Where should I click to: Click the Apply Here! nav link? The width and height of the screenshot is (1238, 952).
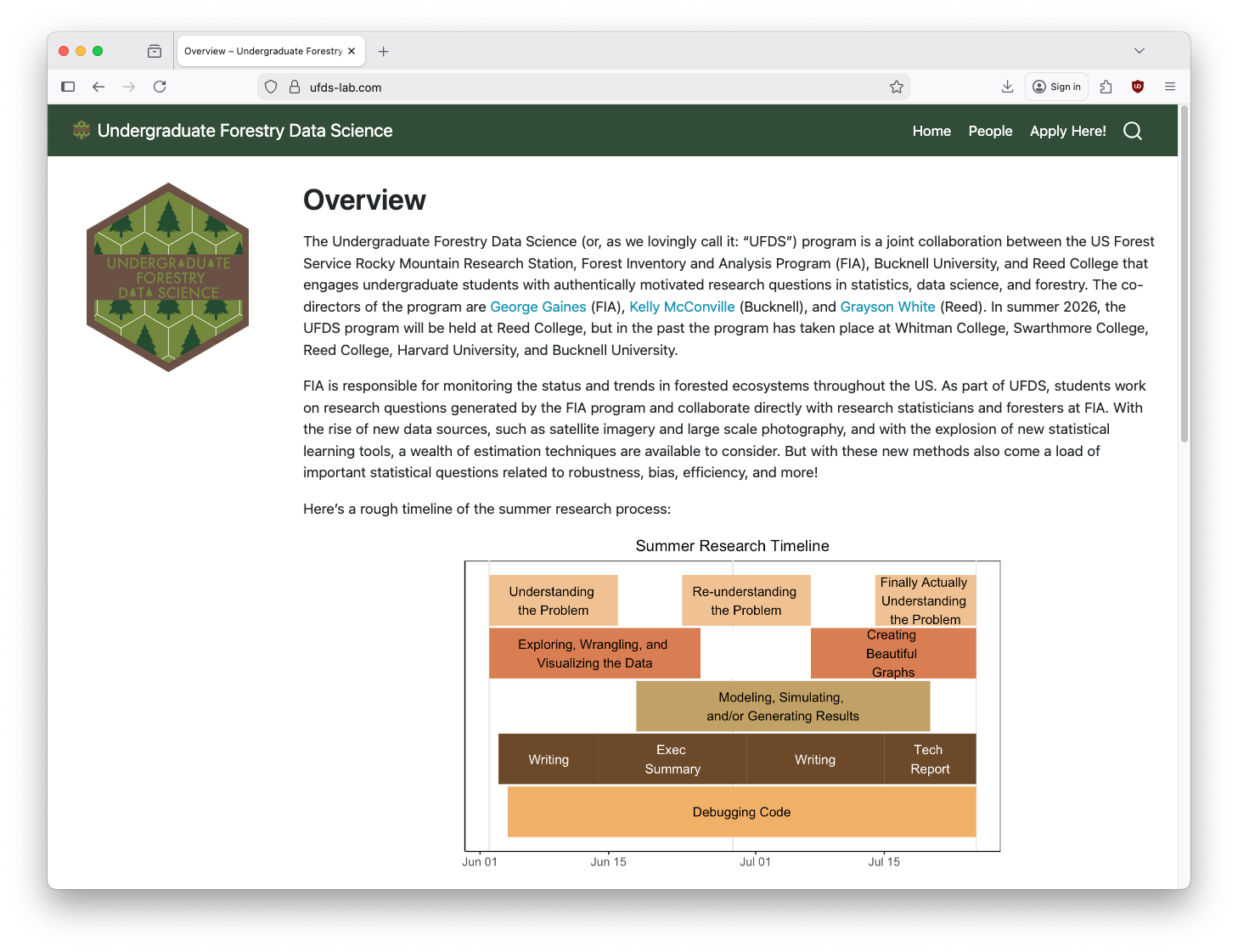tap(1067, 131)
